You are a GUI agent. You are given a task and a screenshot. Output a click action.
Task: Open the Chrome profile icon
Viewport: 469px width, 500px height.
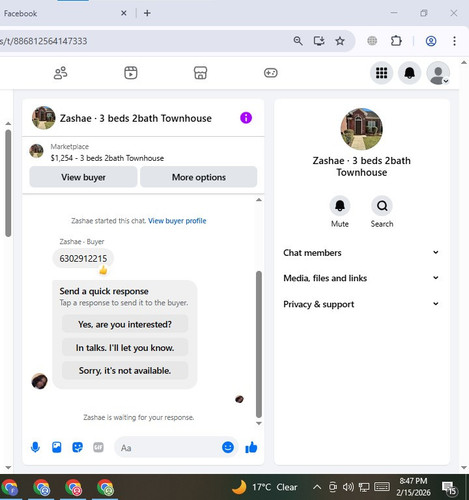click(431, 41)
